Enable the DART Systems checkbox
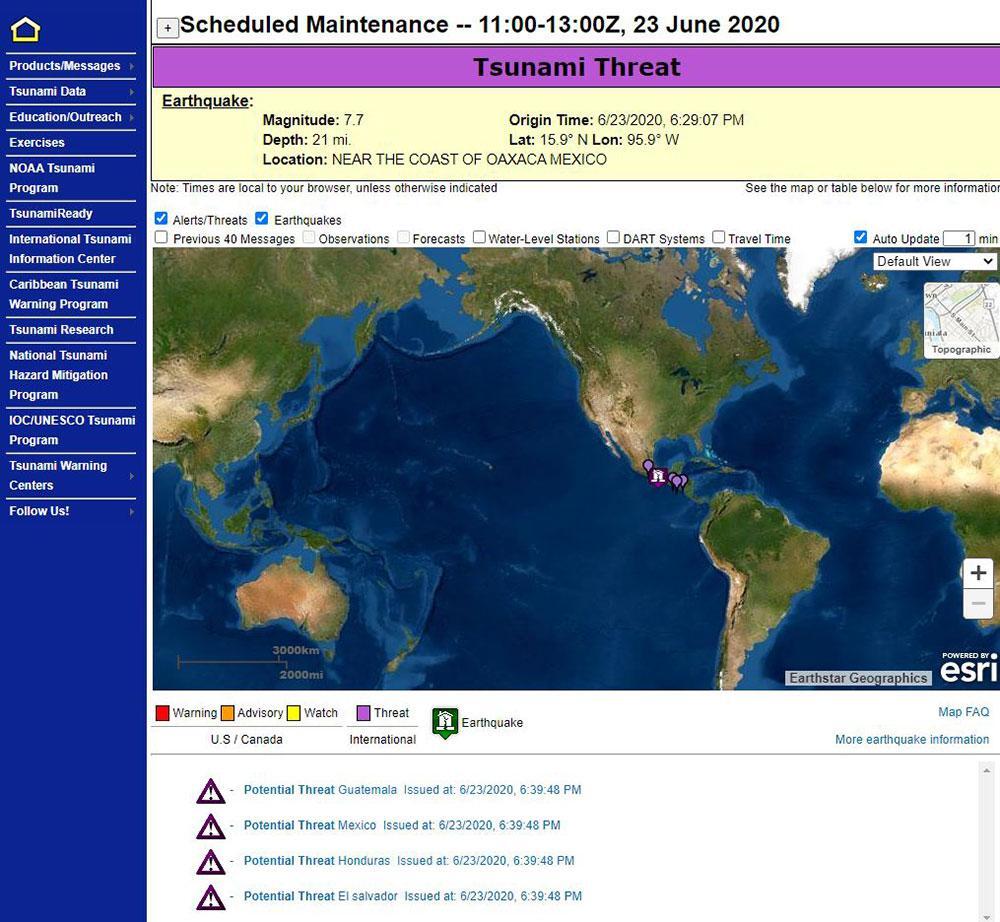The height and width of the screenshot is (922, 1000). tap(613, 238)
